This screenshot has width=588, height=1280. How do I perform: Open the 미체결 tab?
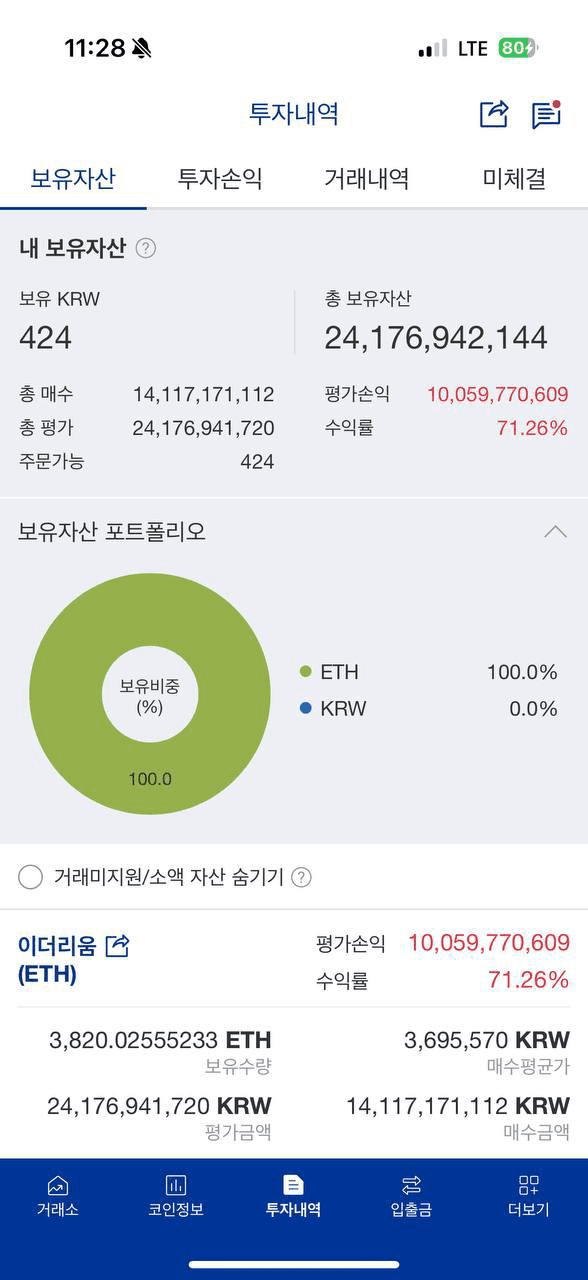(x=514, y=179)
